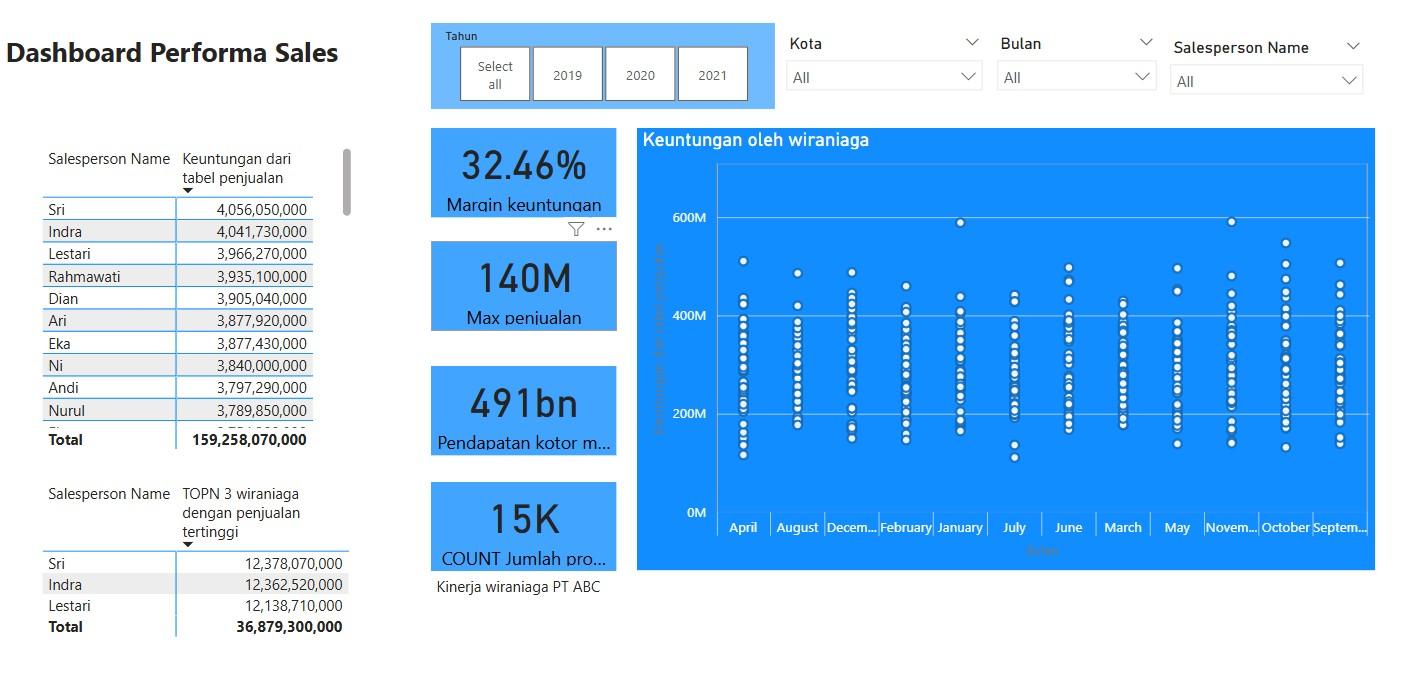This screenshot has height=673, width=1404.
Task: Open the more options ellipsis on card
Action: click(604, 229)
